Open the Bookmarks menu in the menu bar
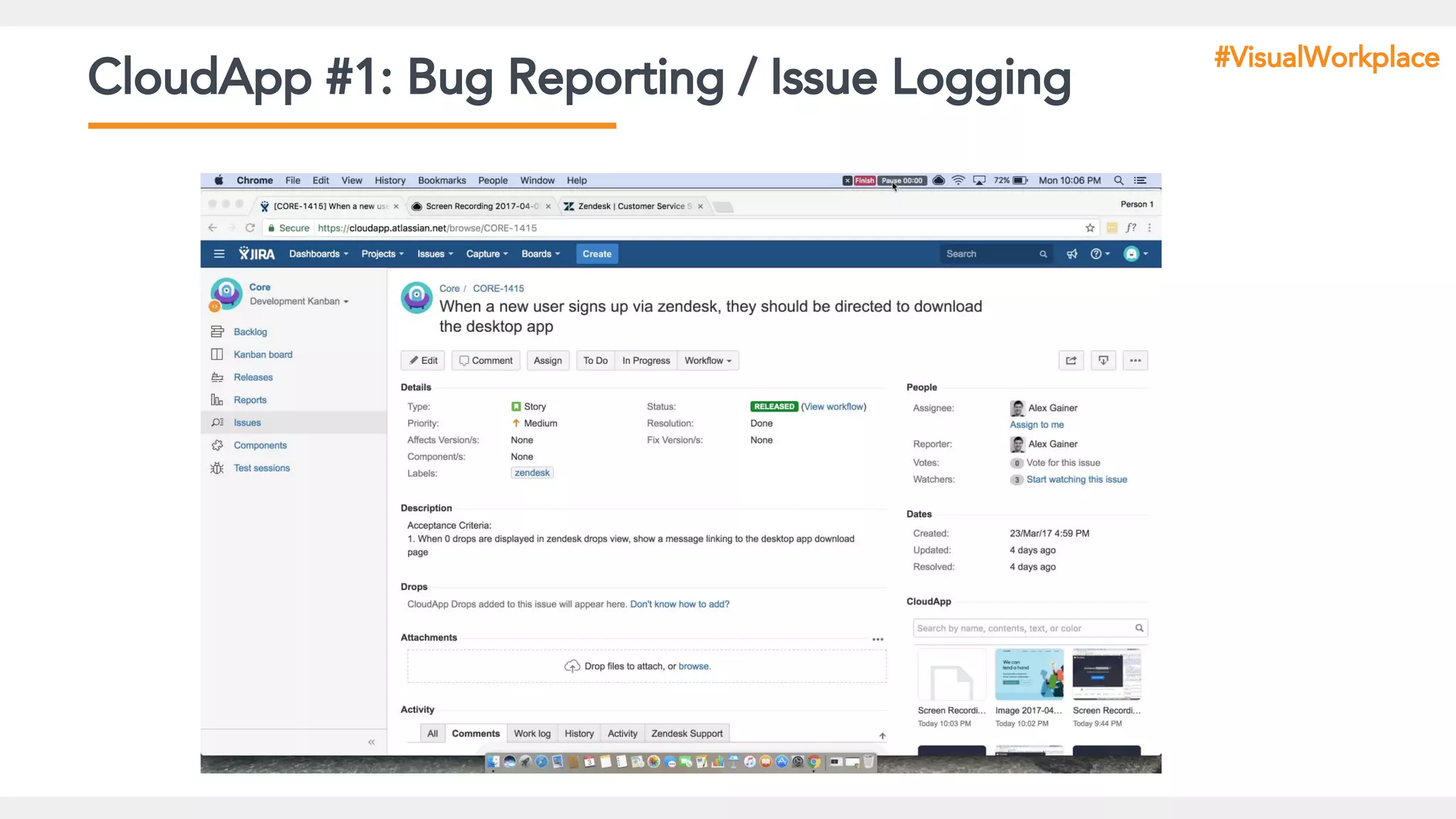This screenshot has width=1456, height=819. [x=441, y=181]
